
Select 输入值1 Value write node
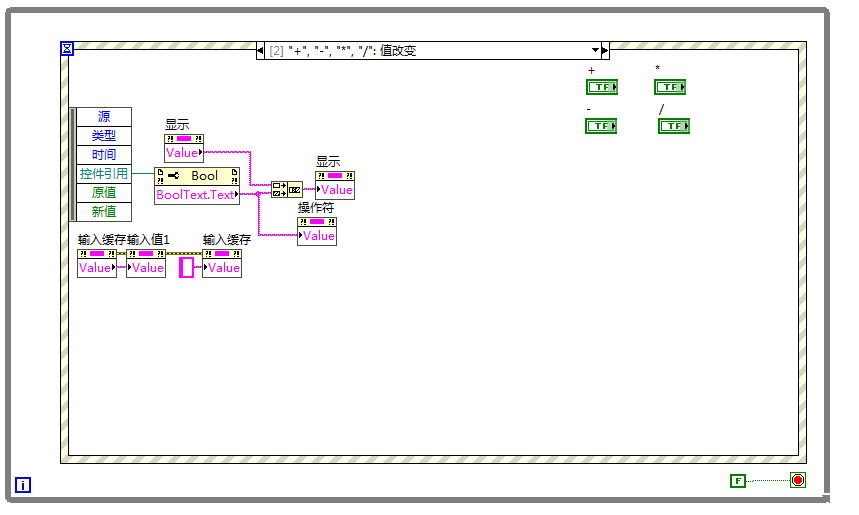tap(146, 264)
